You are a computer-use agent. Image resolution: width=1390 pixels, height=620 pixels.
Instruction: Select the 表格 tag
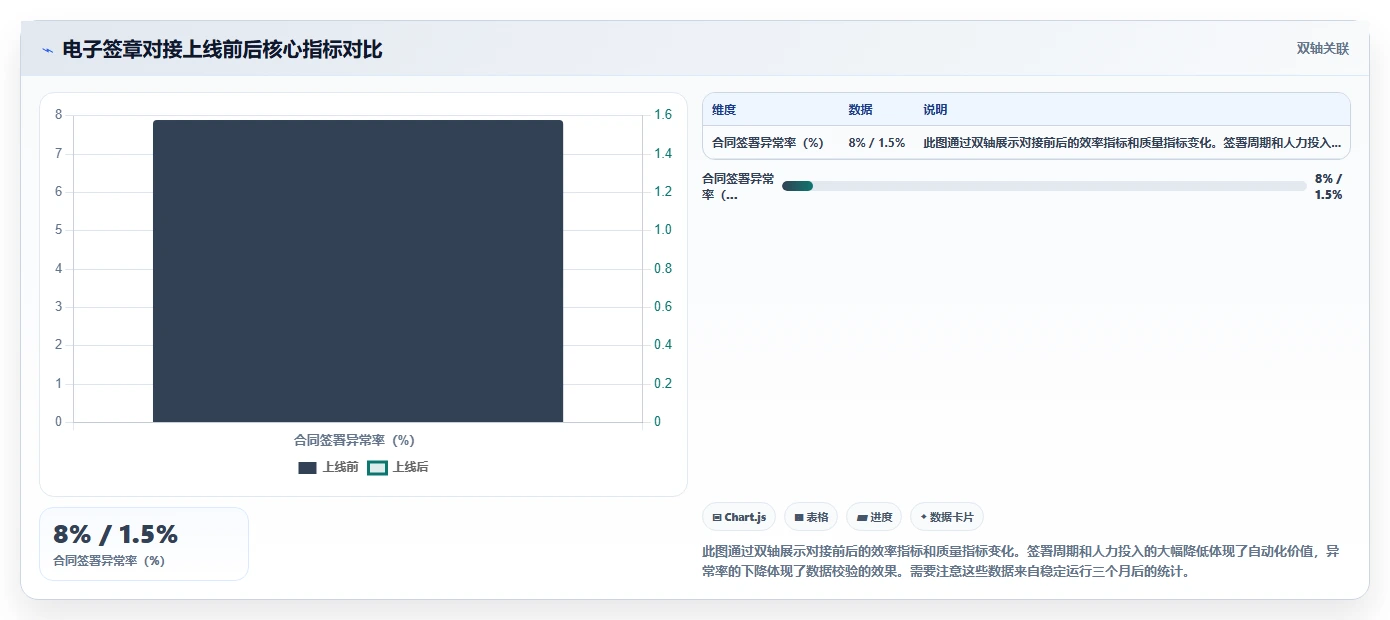click(x=811, y=517)
